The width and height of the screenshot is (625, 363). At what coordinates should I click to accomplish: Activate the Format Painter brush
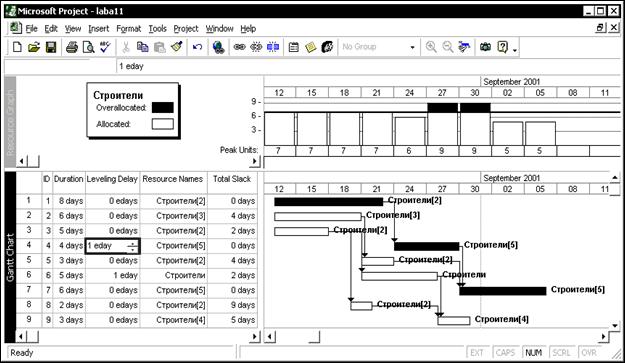click(177, 47)
